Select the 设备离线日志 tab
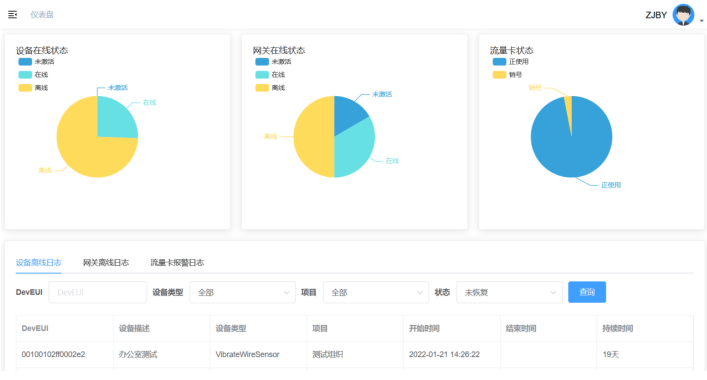The image size is (707, 380). tap(39, 262)
